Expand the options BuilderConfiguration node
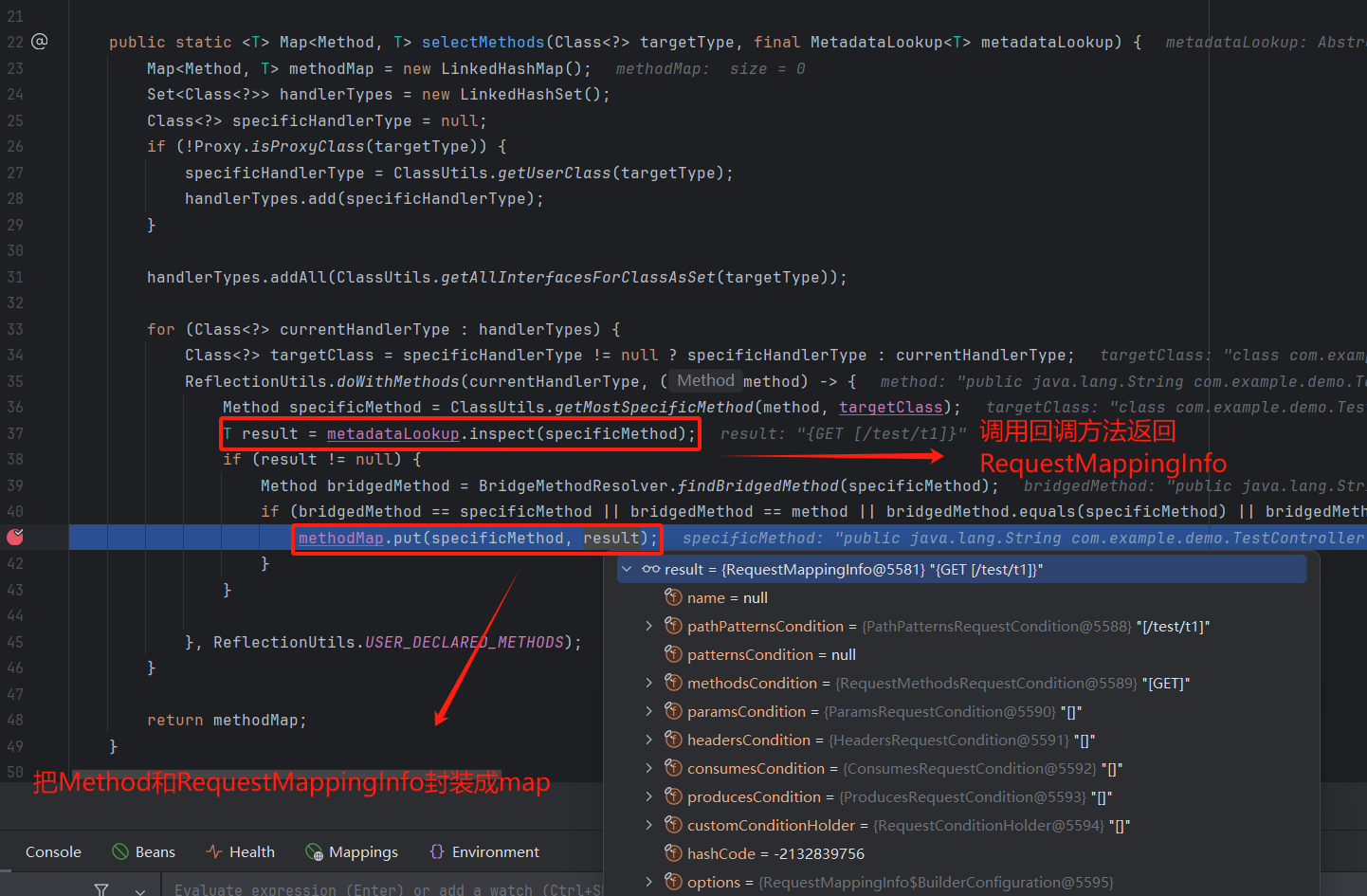The image size is (1367, 896). 648,882
